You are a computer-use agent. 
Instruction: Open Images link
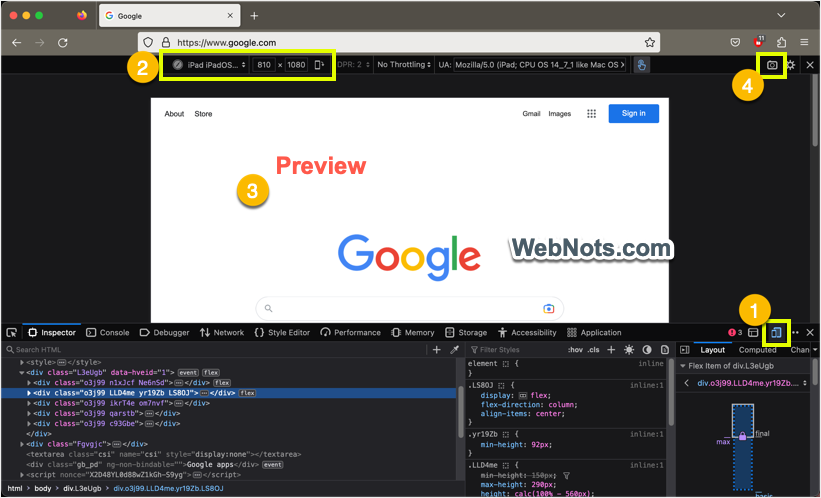(560, 114)
